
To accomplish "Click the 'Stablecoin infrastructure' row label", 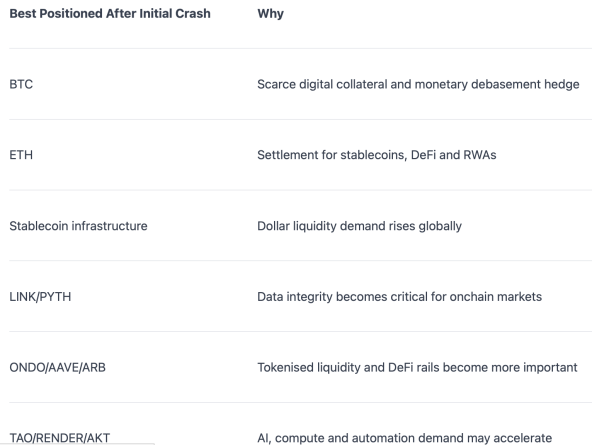I will pos(79,226).
